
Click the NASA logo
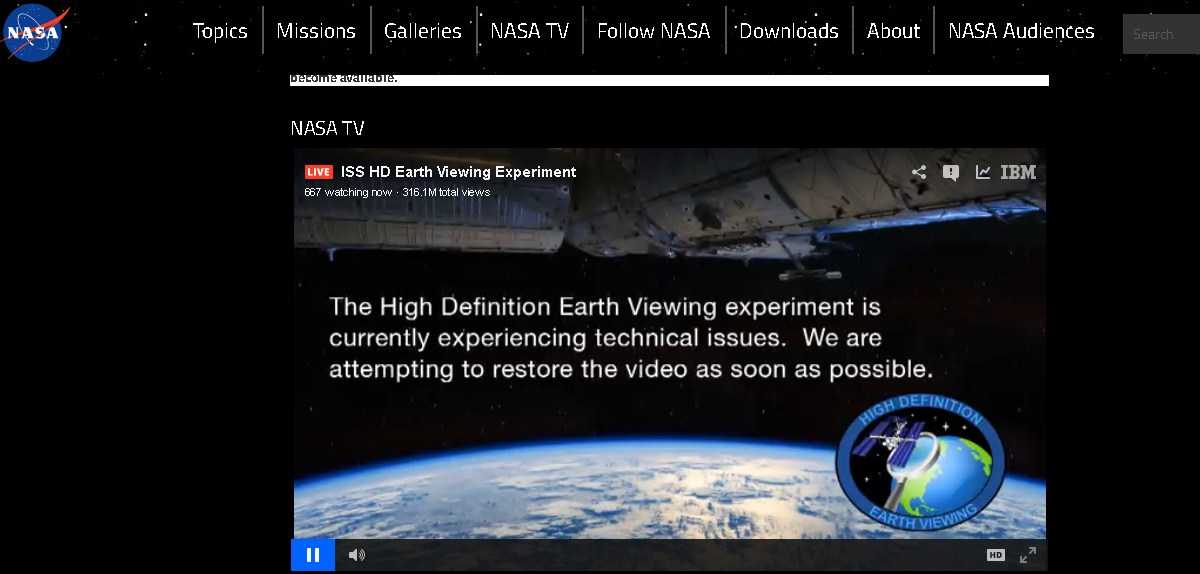36,32
